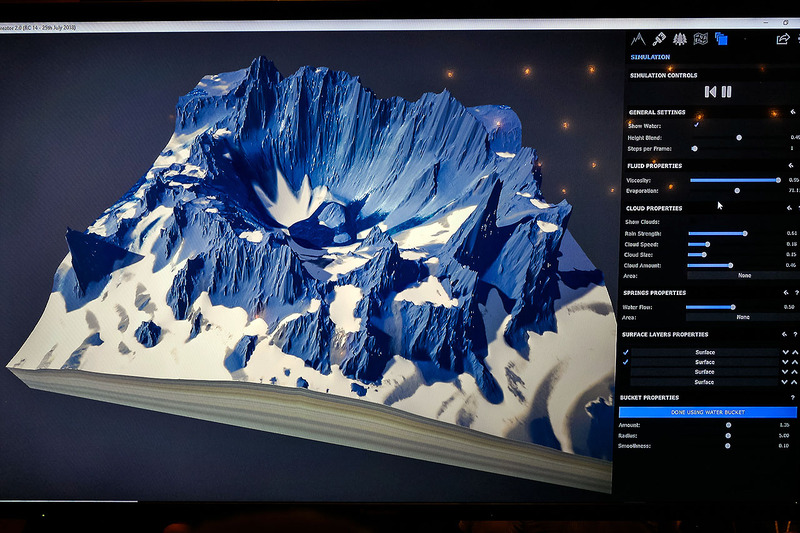
Task: Toggle the first Surface layer checkmark
Action: click(x=626, y=352)
